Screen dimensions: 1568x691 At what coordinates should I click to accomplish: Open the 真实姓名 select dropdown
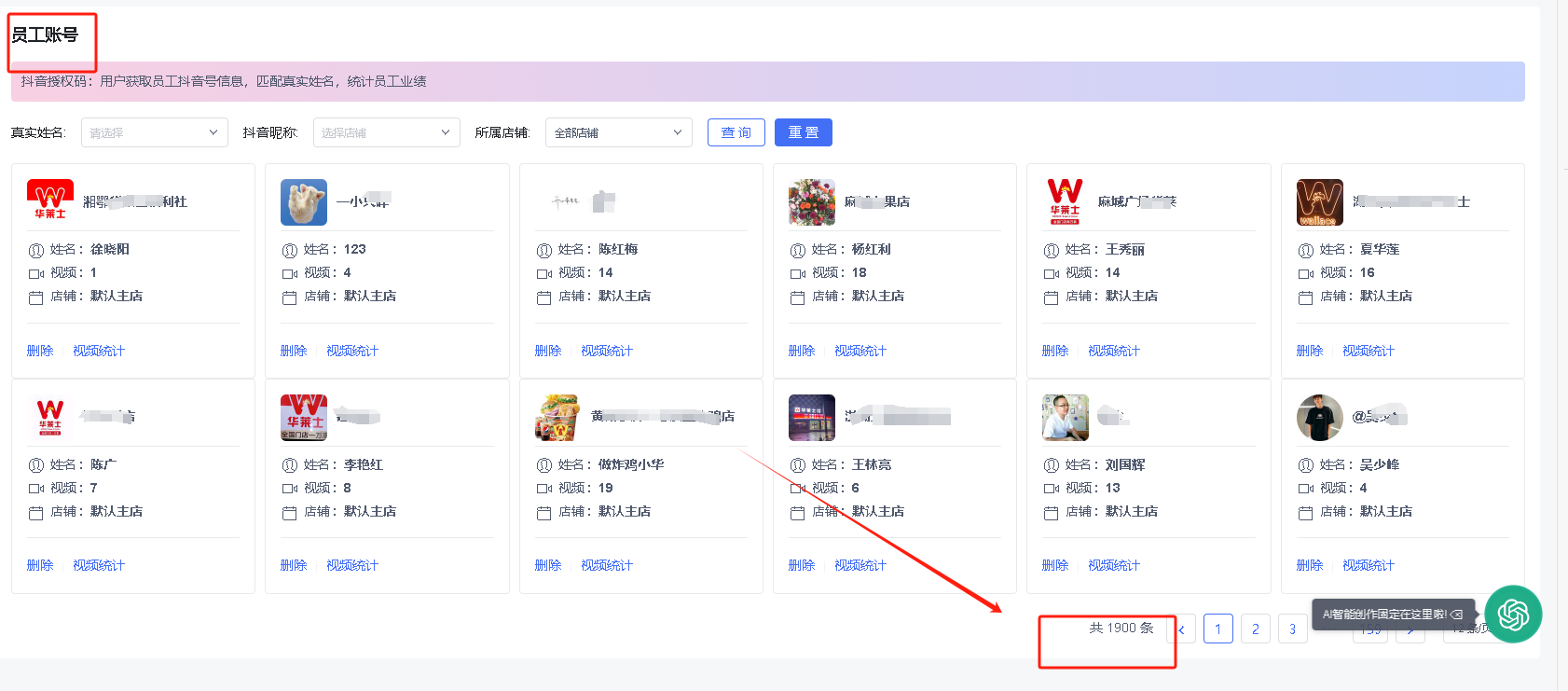[155, 132]
